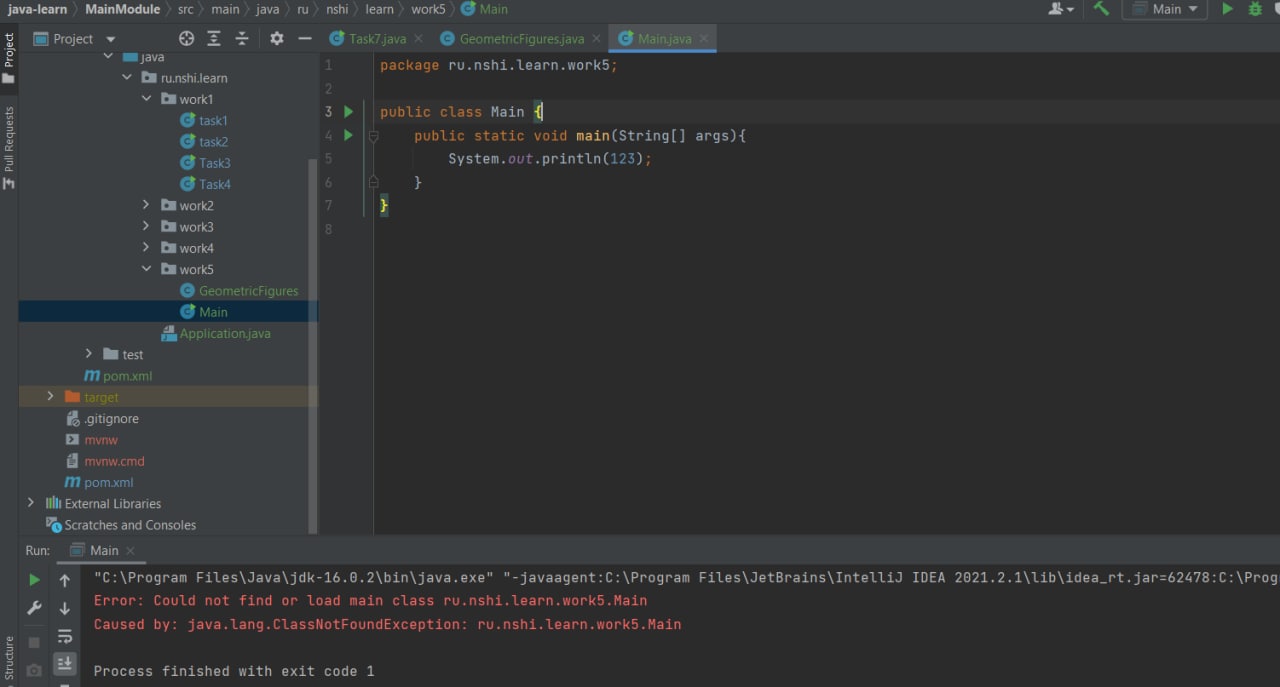This screenshot has height=687, width=1280.
Task: Close the Main.java editor tab
Action: tap(704, 38)
